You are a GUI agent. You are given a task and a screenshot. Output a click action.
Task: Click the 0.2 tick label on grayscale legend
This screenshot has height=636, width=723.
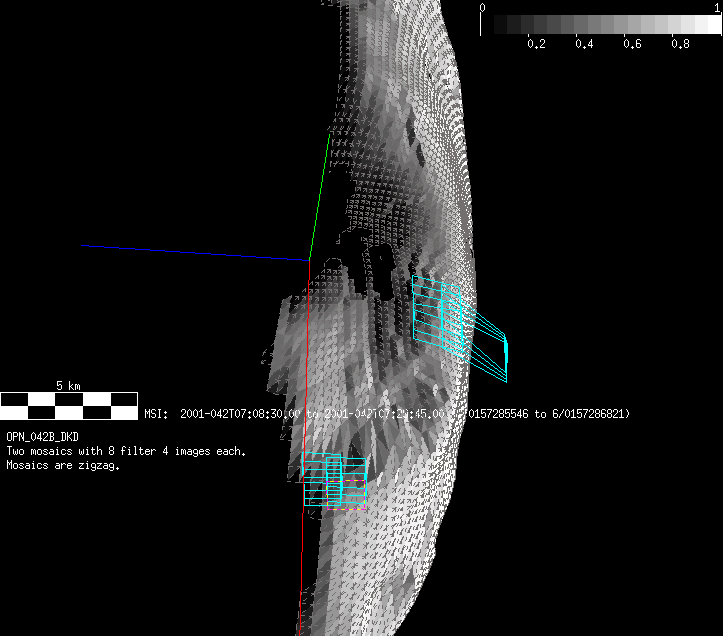[x=536, y=44]
